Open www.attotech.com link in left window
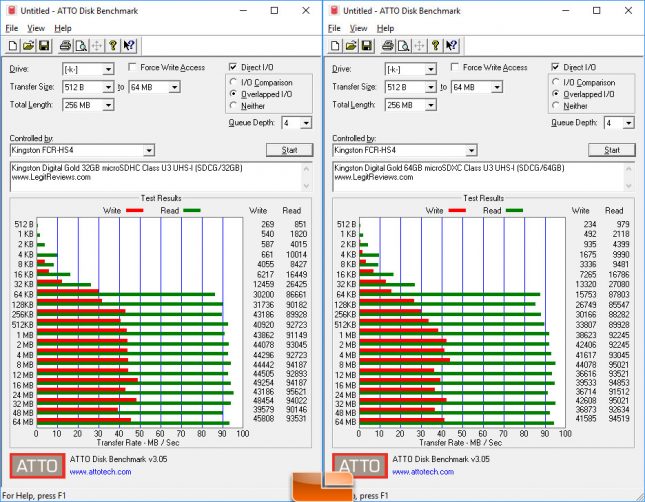 (x=100, y=472)
